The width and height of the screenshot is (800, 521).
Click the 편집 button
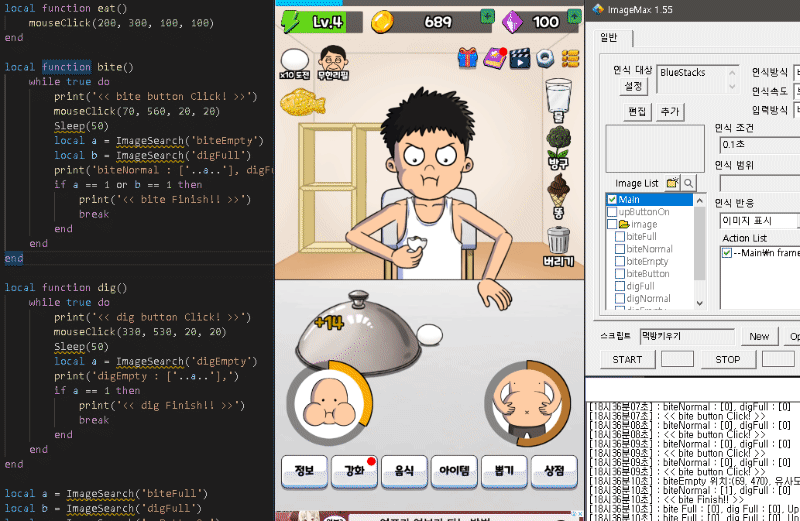click(637, 111)
